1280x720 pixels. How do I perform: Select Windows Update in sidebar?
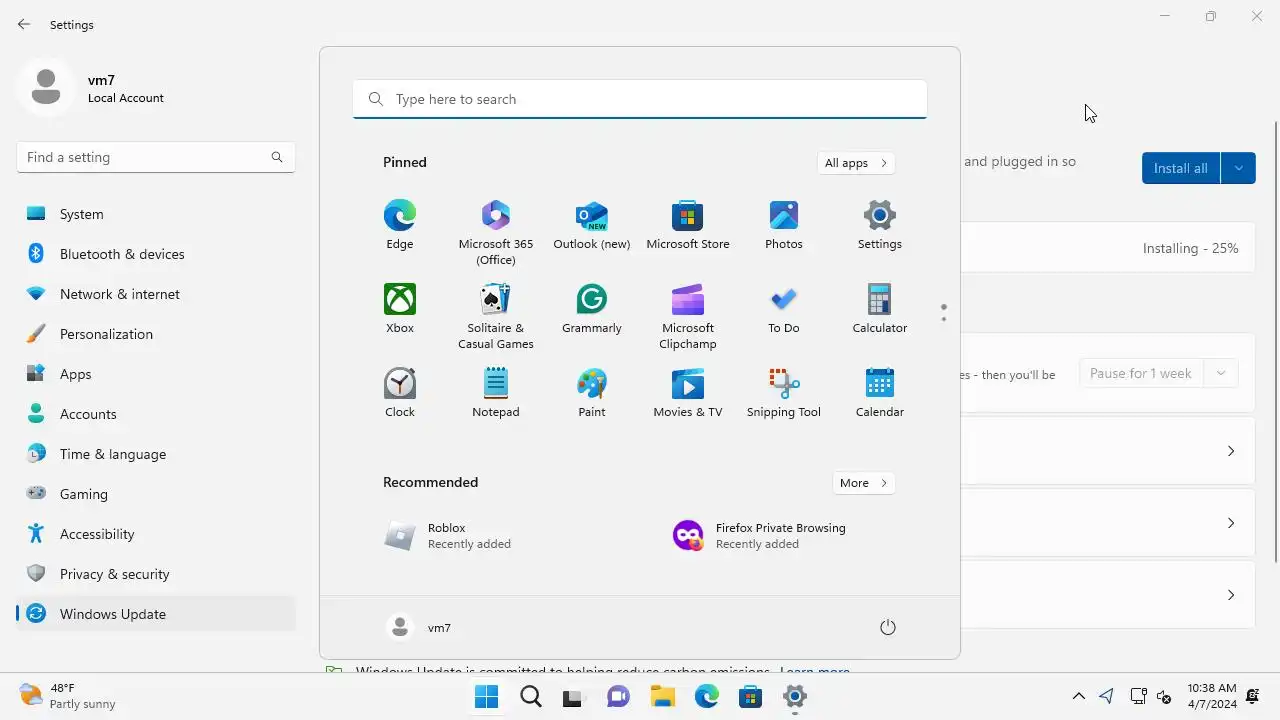click(x=156, y=614)
